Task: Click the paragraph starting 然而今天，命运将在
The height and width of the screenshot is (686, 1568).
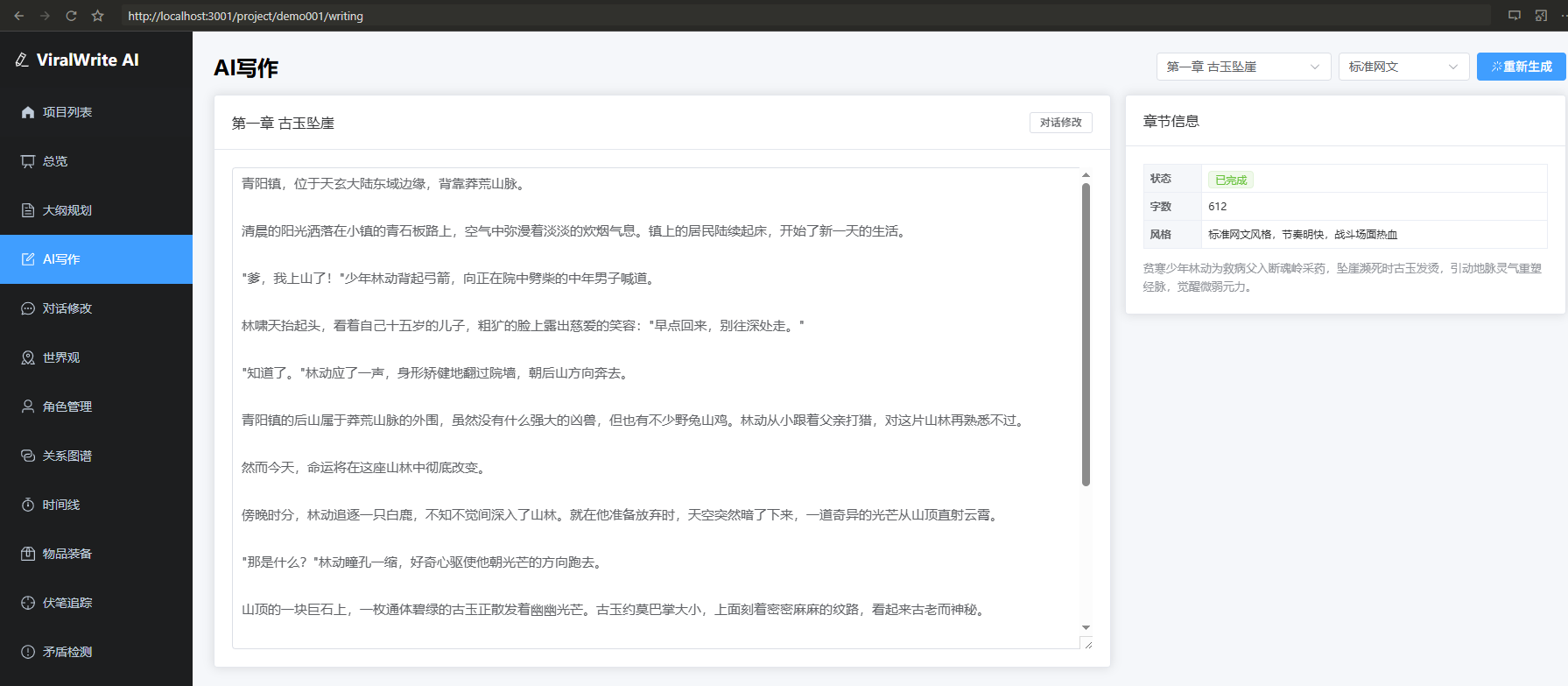Action: [365, 468]
